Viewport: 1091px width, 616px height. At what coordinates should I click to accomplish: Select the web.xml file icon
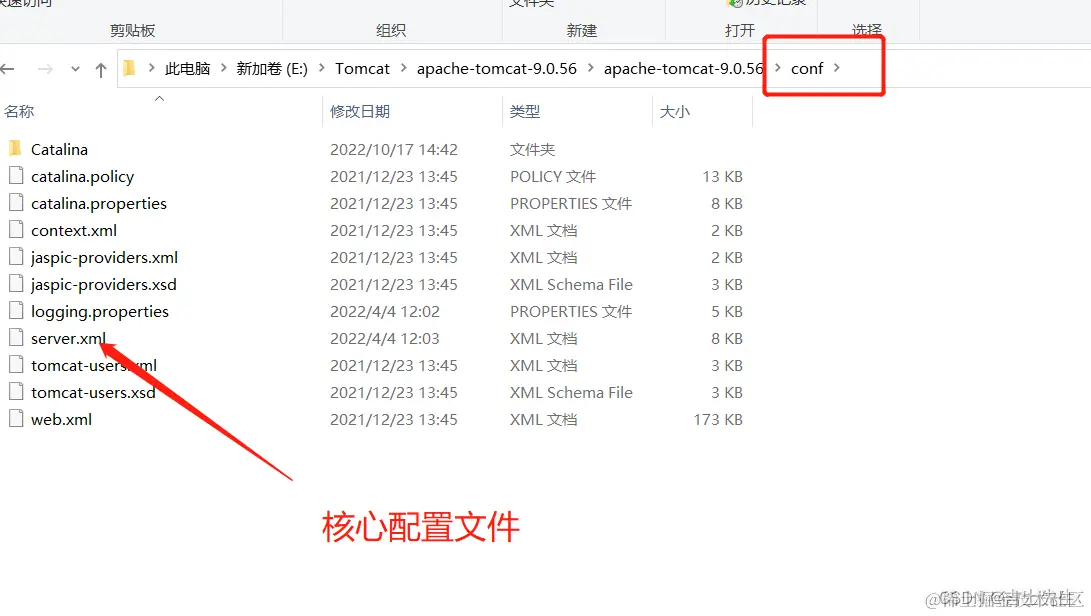point(16,419)
